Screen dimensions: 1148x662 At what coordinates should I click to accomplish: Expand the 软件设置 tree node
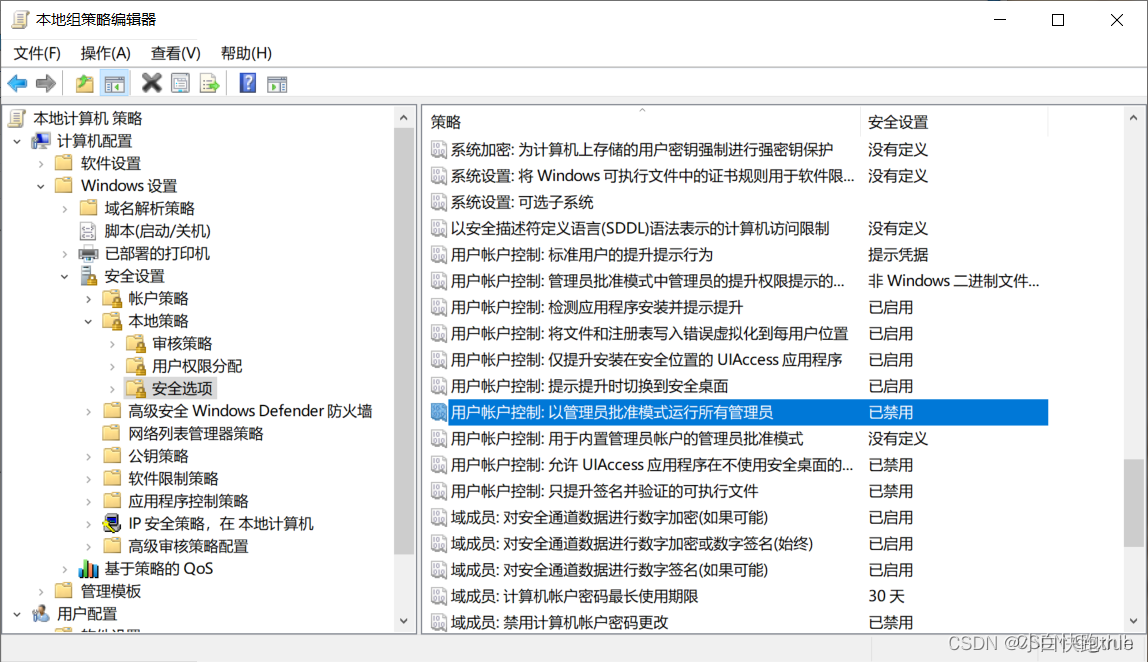(x=40, y=164)
